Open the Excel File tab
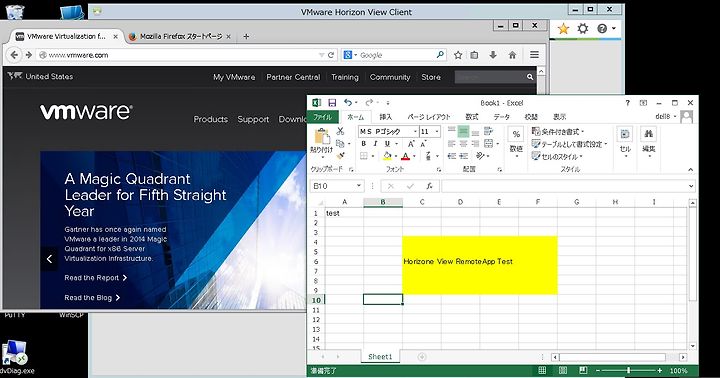 pyautogui.click(x=322, y=117)
